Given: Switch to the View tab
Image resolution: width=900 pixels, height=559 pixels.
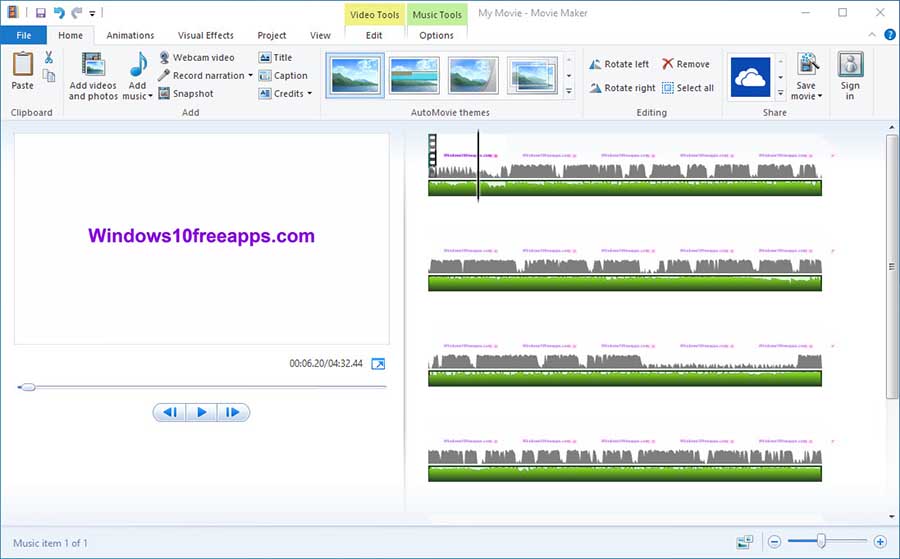Looking at the screenshot, I should [320, 35].
